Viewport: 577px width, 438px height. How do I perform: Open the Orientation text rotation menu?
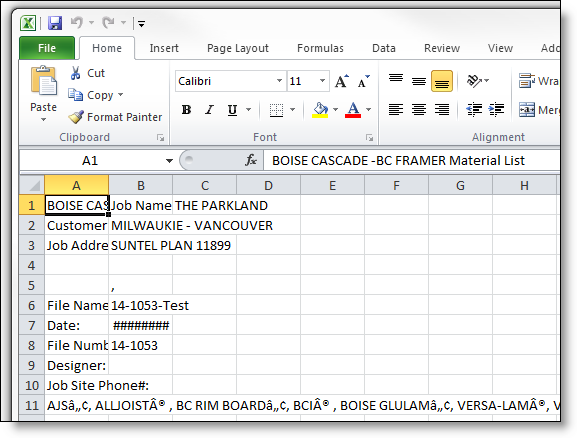pos(478,81)
